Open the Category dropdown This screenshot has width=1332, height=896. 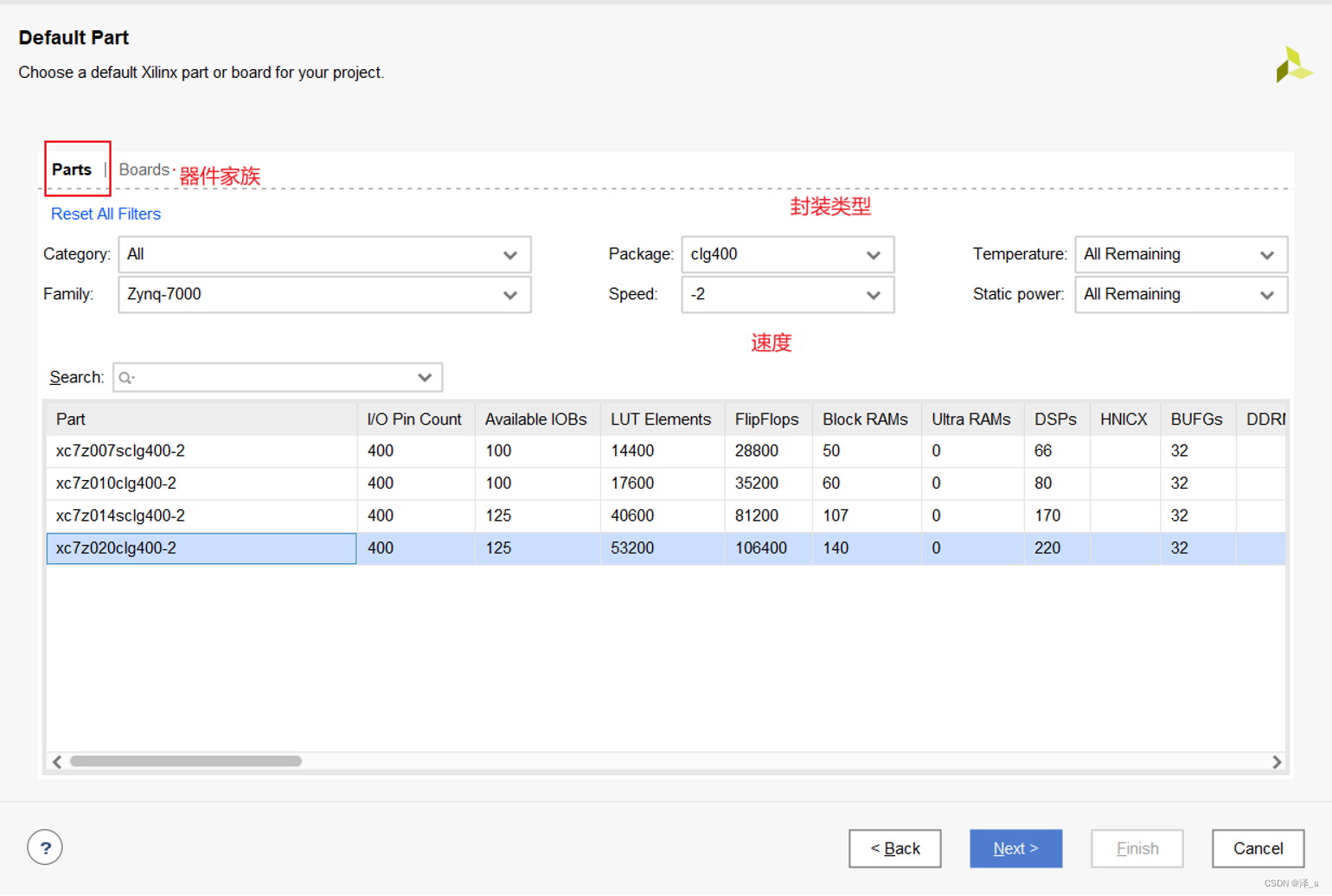coord(324,254)
